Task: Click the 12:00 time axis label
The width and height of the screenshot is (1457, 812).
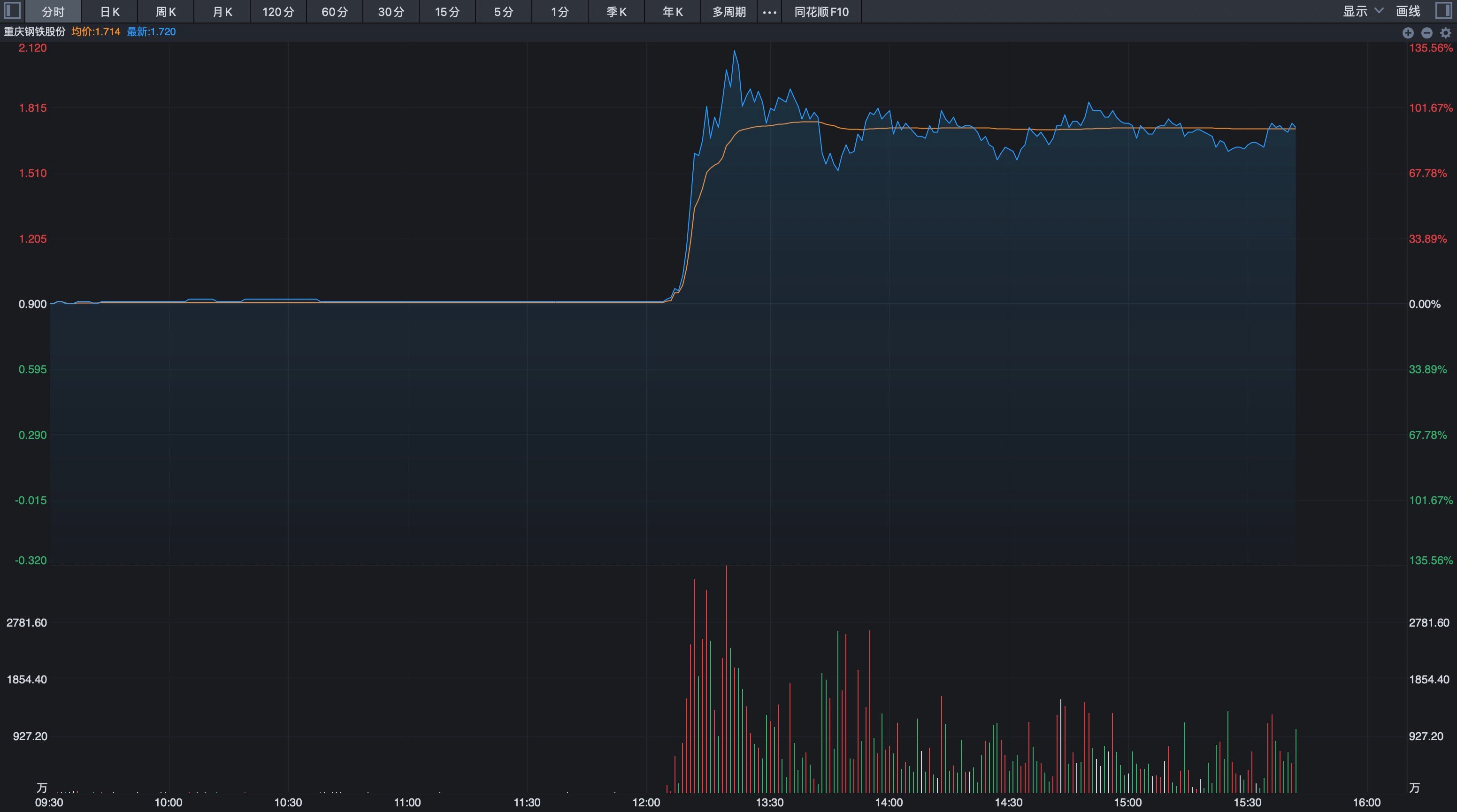Action: [x=646, y=803]
